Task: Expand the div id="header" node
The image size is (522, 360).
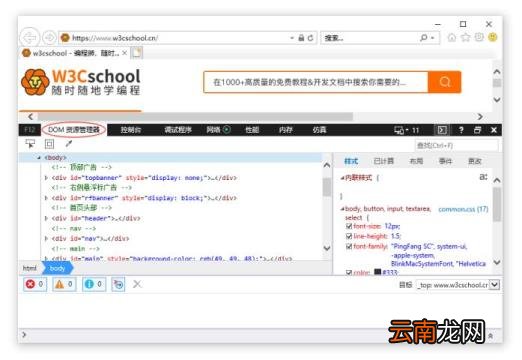Action: pos(46,218)
